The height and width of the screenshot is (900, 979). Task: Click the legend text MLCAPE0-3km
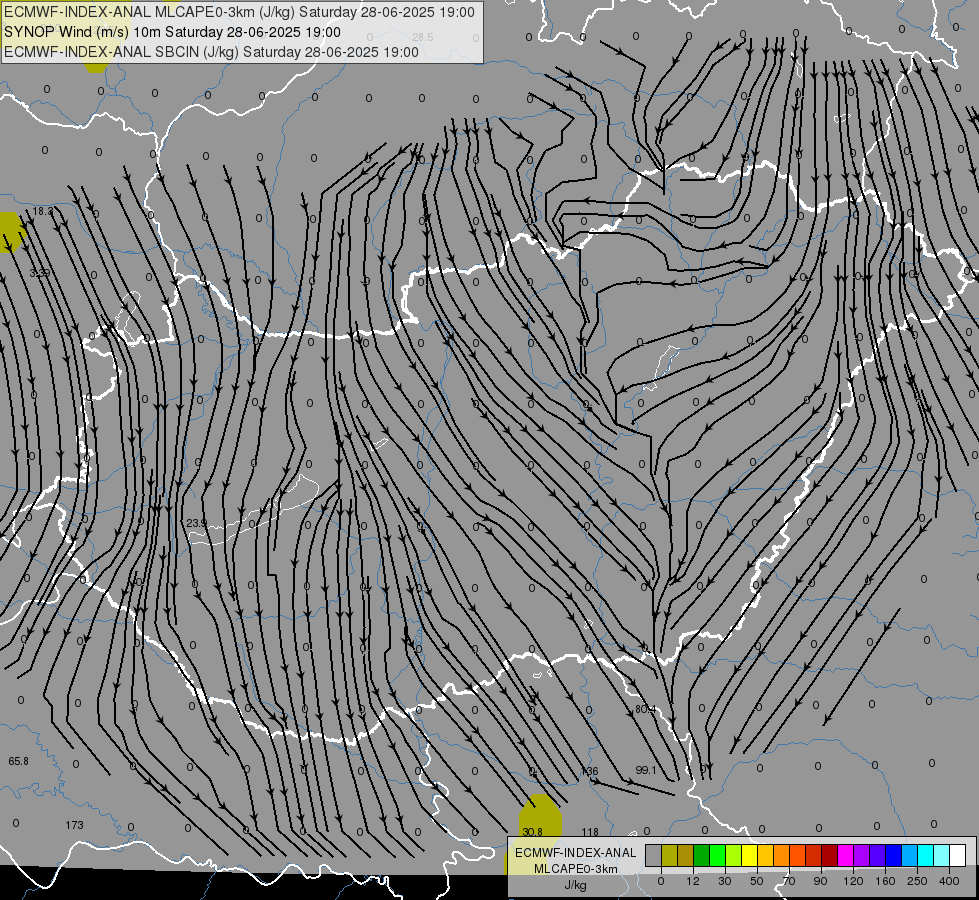click(x=576, y=869)
